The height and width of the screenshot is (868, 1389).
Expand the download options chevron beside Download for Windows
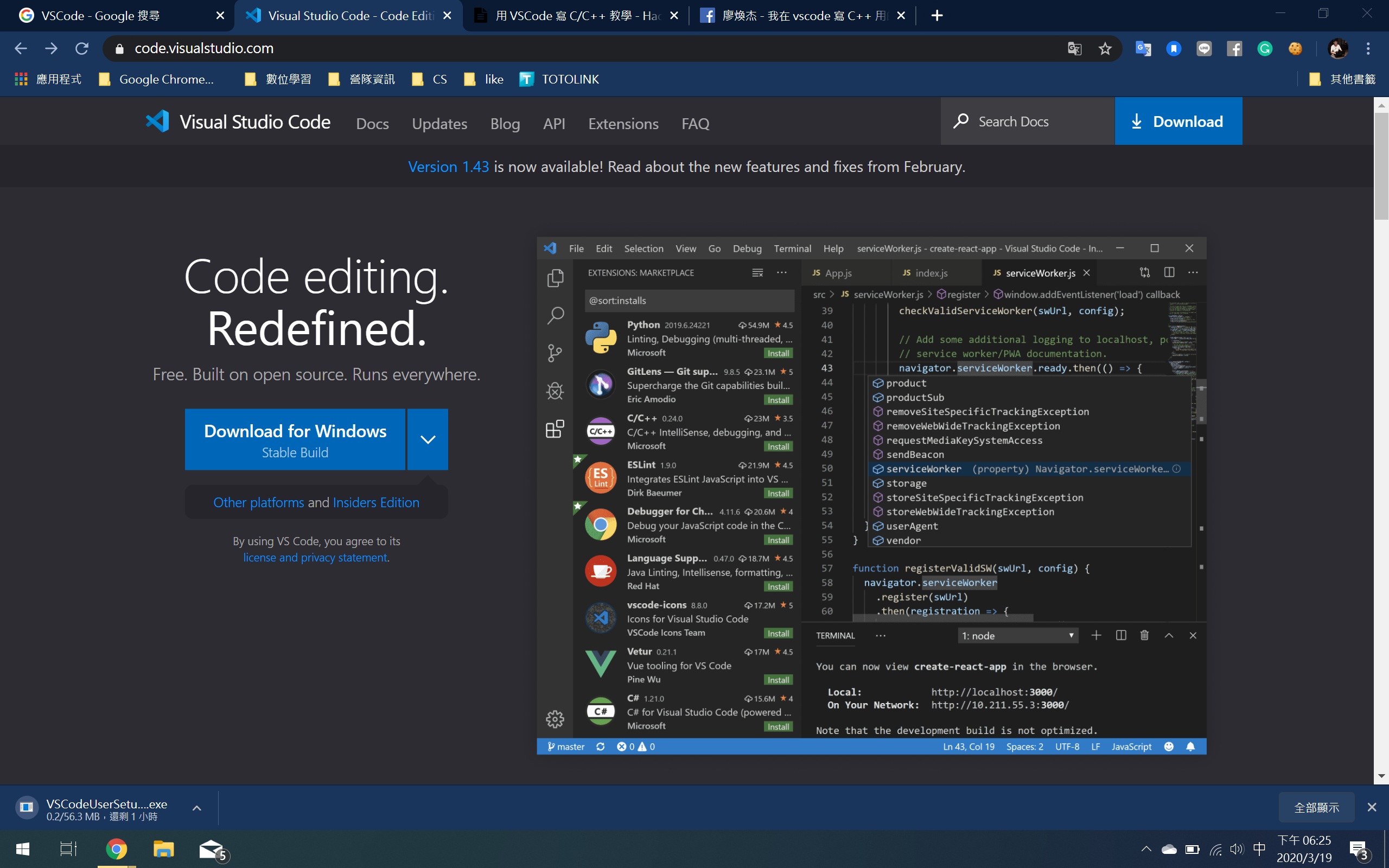[428, 440]
